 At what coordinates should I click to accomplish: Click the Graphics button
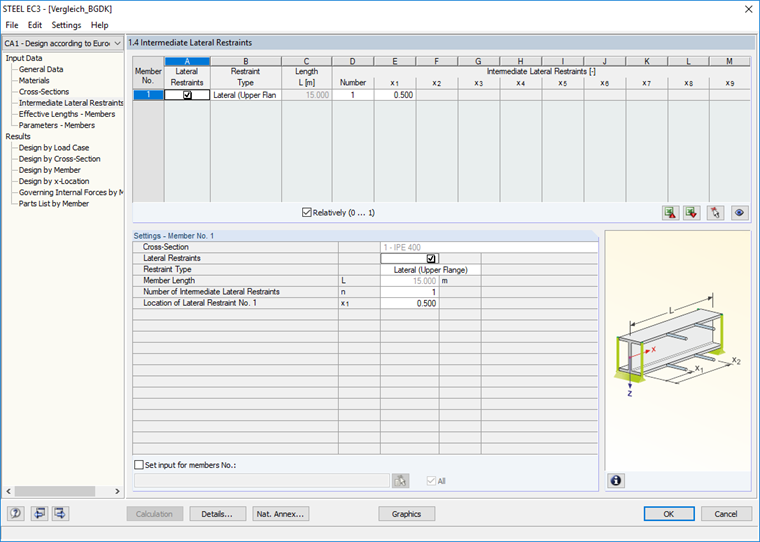click(407, 514)
